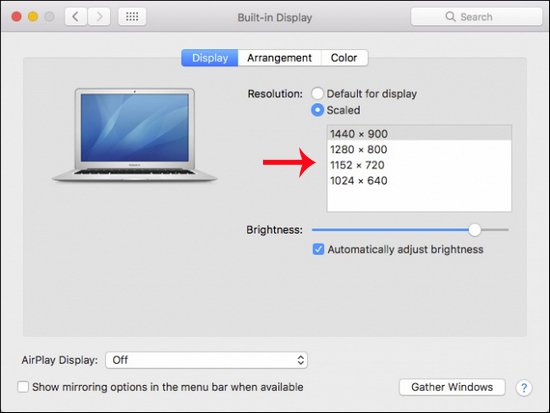Click the red close window button
Screen dimensions: 550x413
[x=16, y=16]
